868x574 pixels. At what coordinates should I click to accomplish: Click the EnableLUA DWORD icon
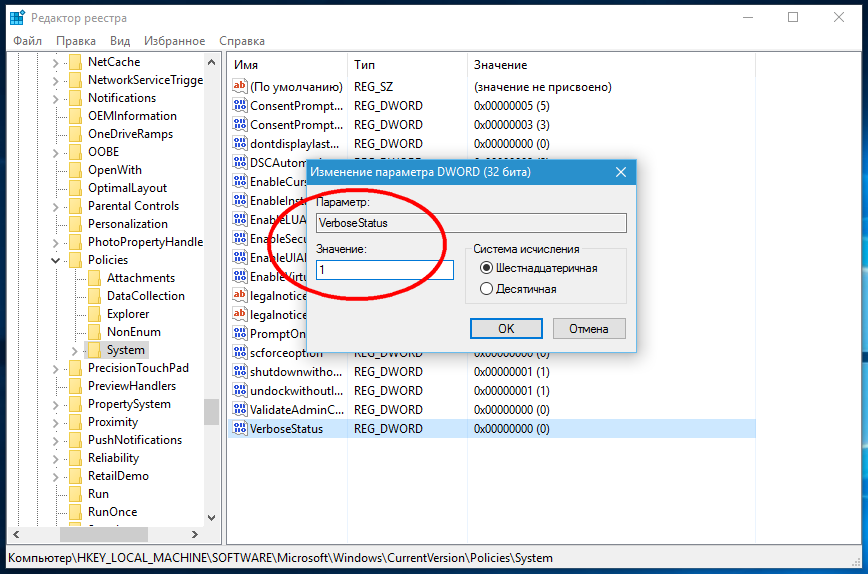pos(240,219)
